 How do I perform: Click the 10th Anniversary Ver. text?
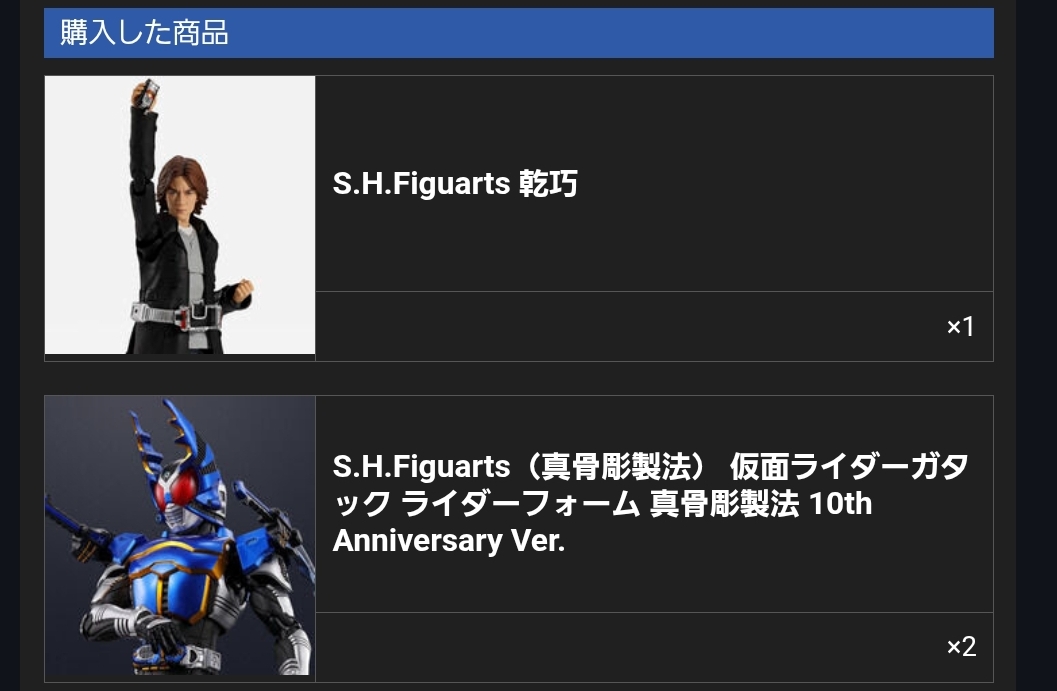coord(602,522)
